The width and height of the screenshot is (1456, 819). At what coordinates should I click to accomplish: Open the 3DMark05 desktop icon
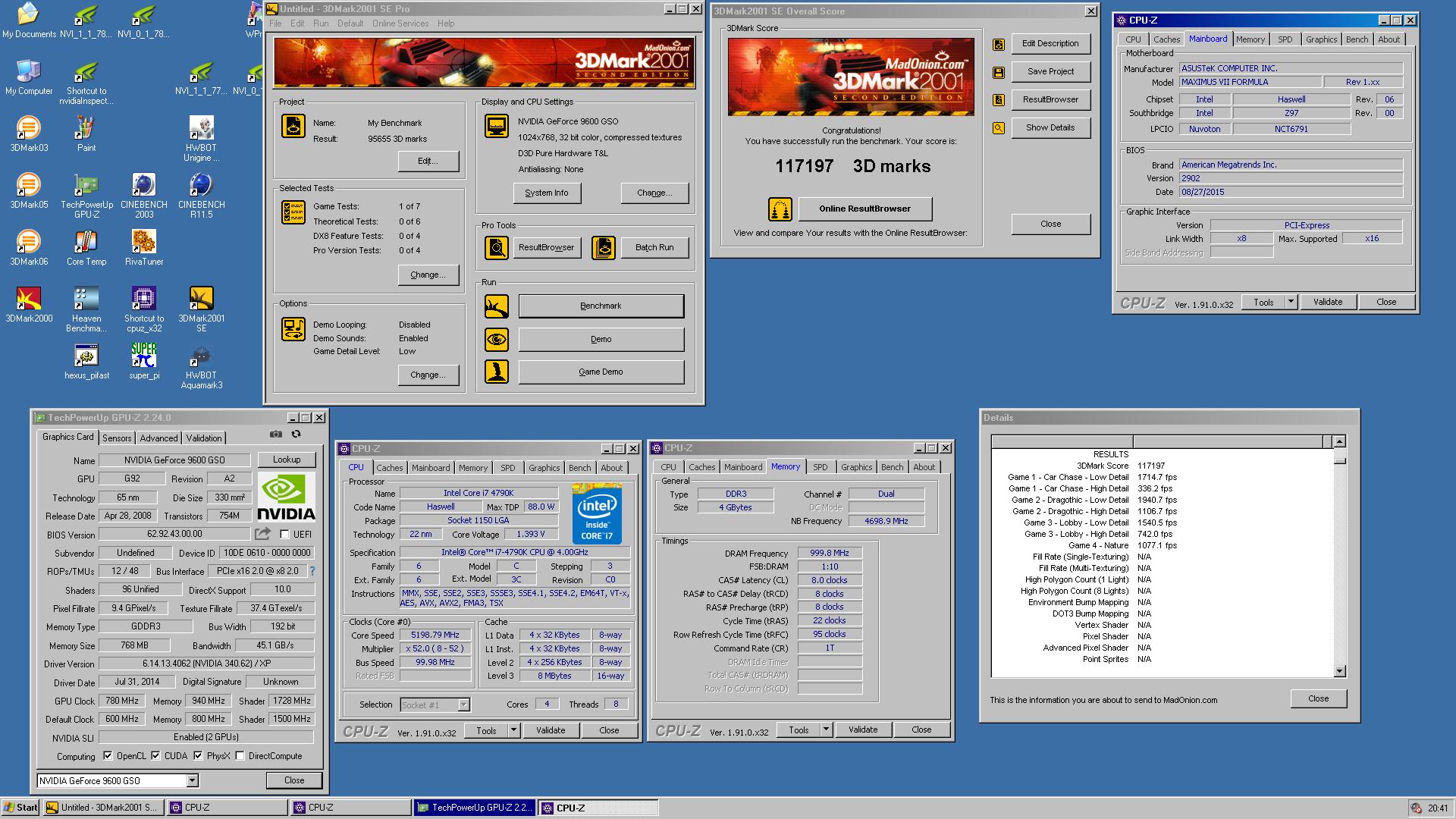coord(29,190)
